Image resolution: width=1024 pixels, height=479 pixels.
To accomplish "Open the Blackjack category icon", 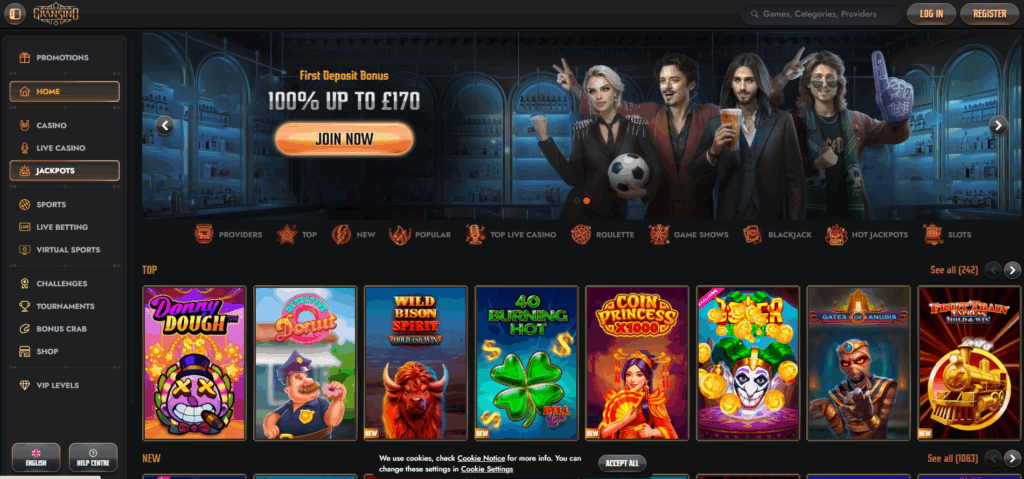I will pyautogui.click(x=752, y=235).
